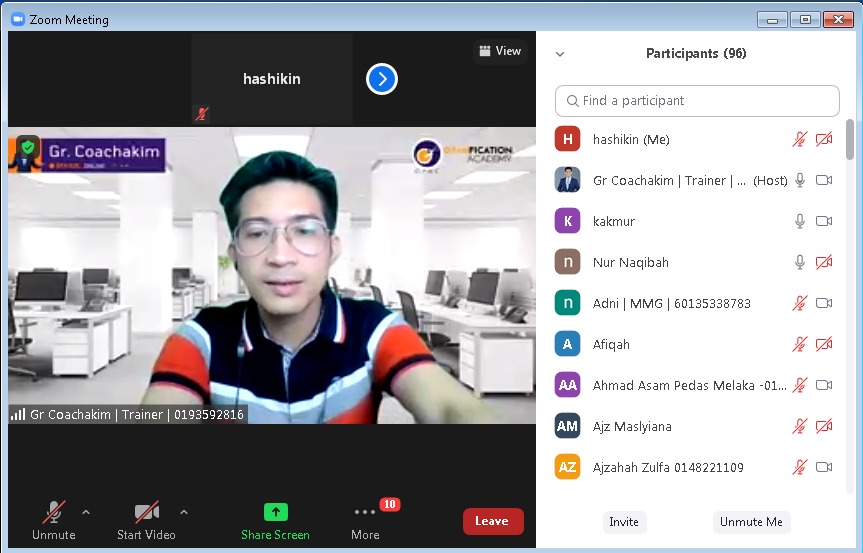Click Nur Naqibah camera-off icon
The image size is (863, 553).
tap(824, 262)
